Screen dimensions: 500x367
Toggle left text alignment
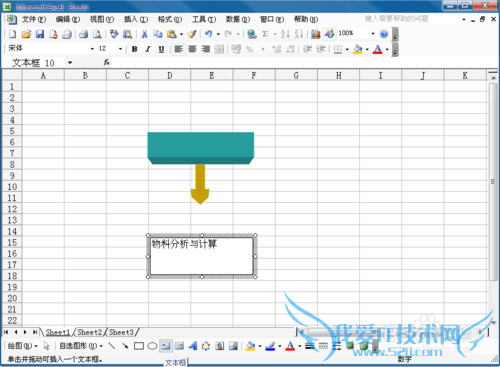point(179,49)
